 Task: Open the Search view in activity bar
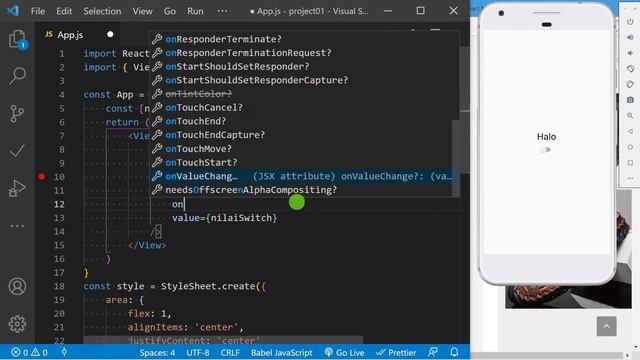pos(18,76)
